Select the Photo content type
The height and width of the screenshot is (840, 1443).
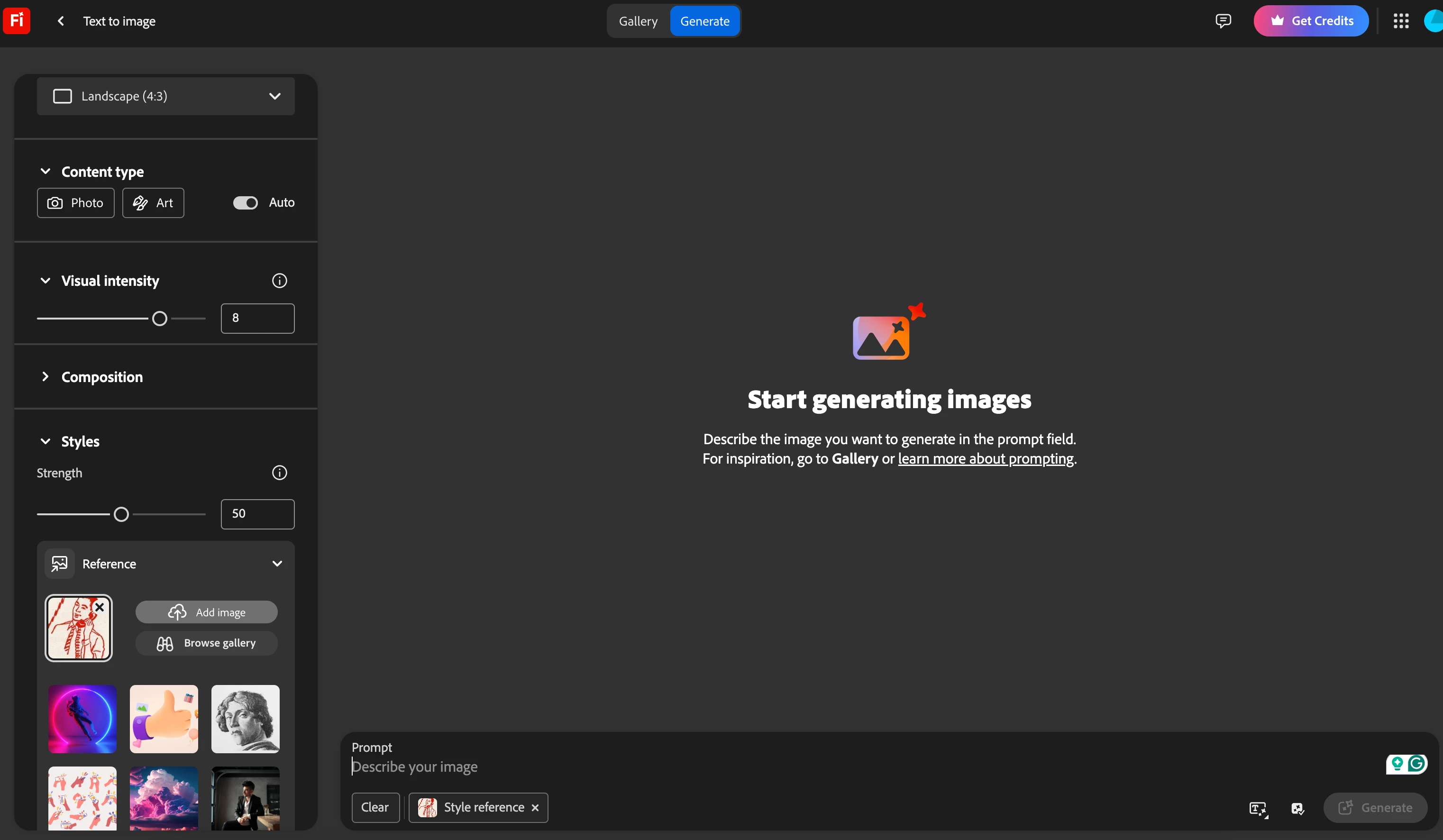click(75, 203)
